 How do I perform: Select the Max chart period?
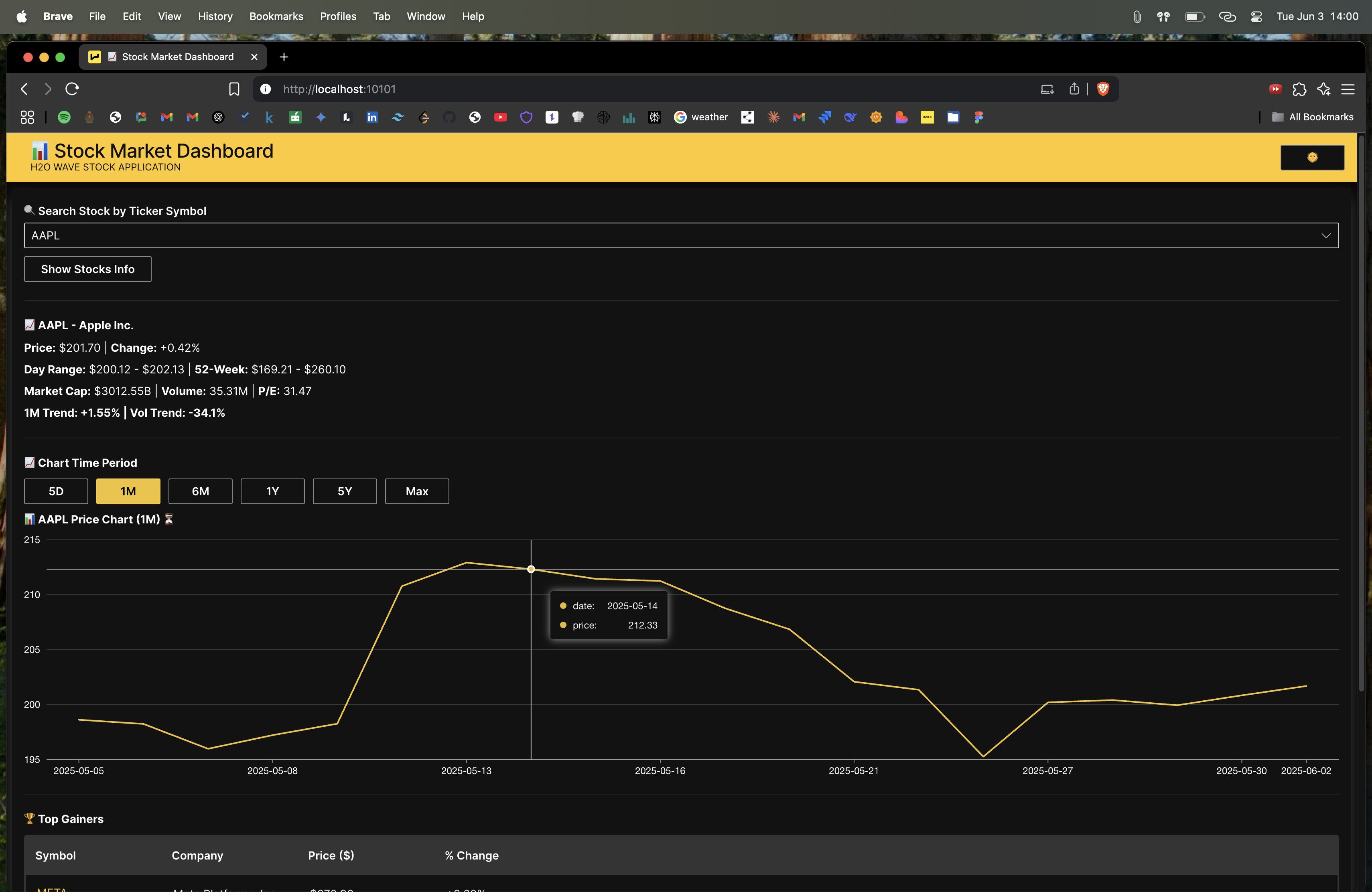(417, 491)
